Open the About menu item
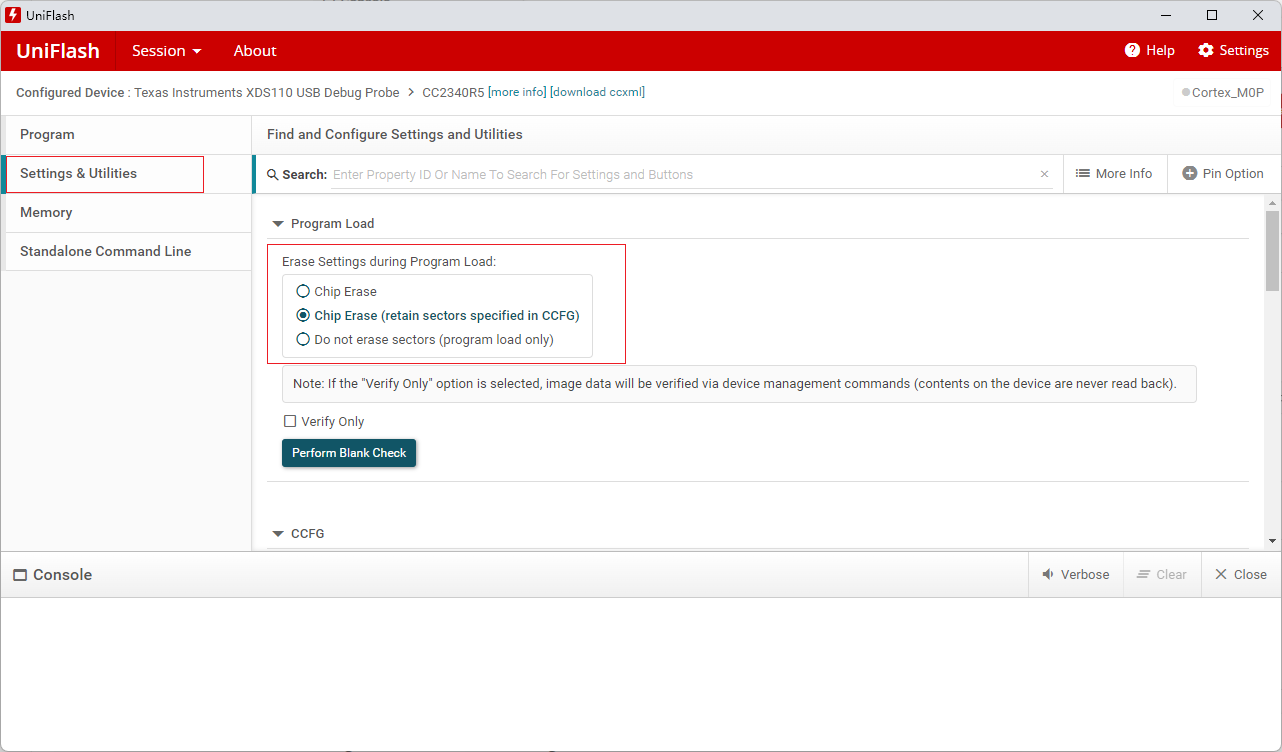Image resolution: width=1282 pixels, height=752 pixels. [255, 51]
